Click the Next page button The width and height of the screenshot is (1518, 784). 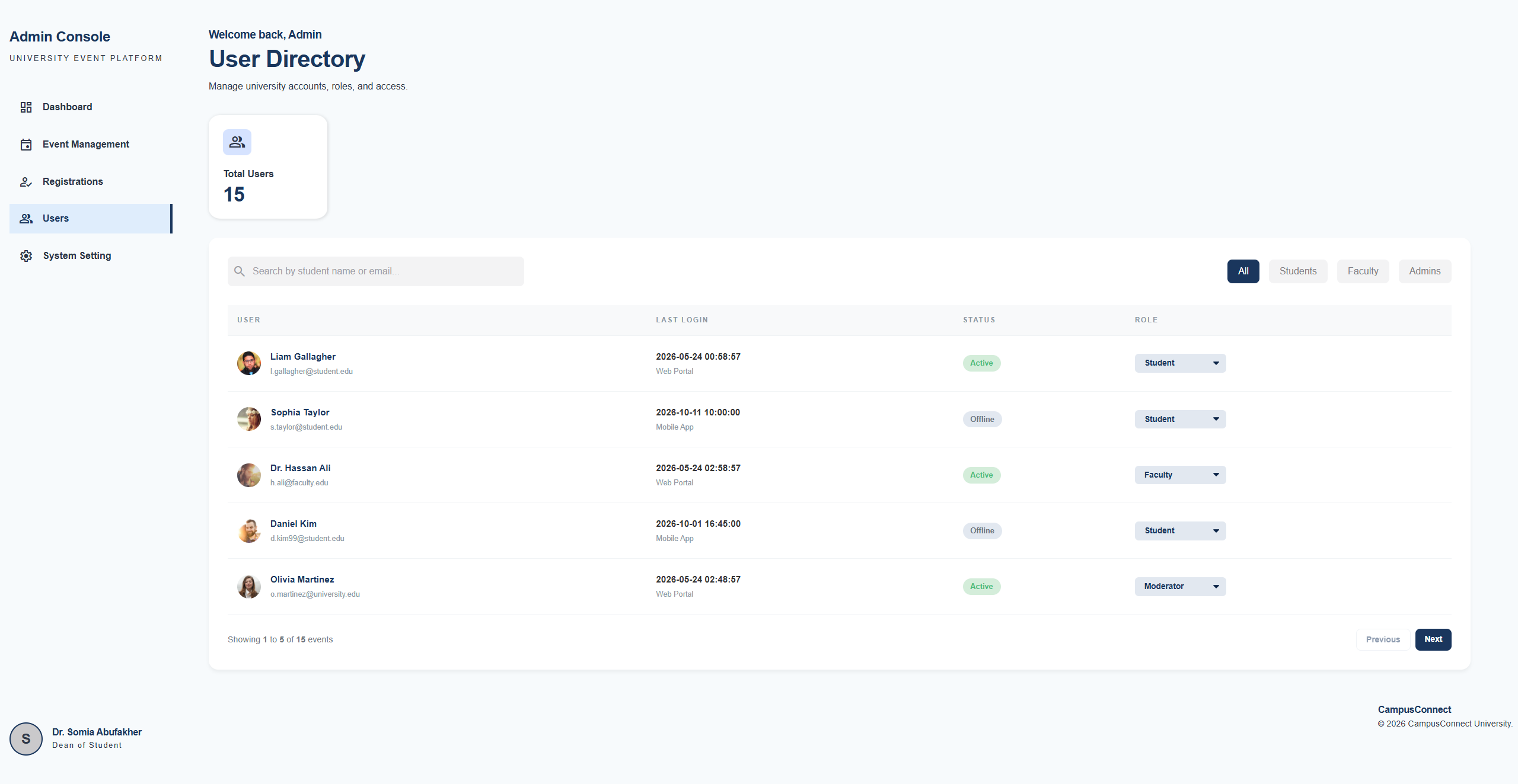tap(1433, 640)
